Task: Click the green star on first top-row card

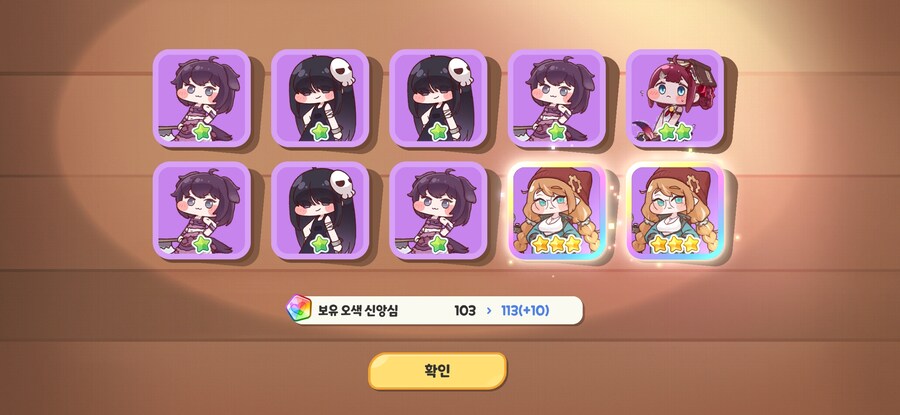Action: [x=201, y=132]
